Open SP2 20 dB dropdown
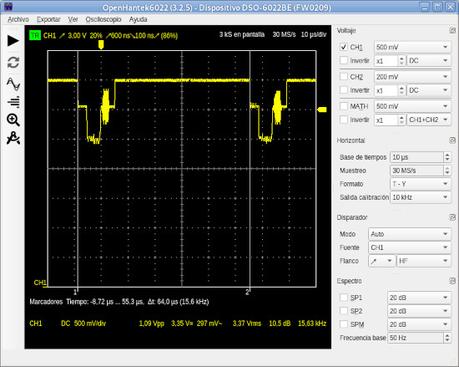Image resolution: width=459 pixels, height=367 pixels. coord(419,311)
